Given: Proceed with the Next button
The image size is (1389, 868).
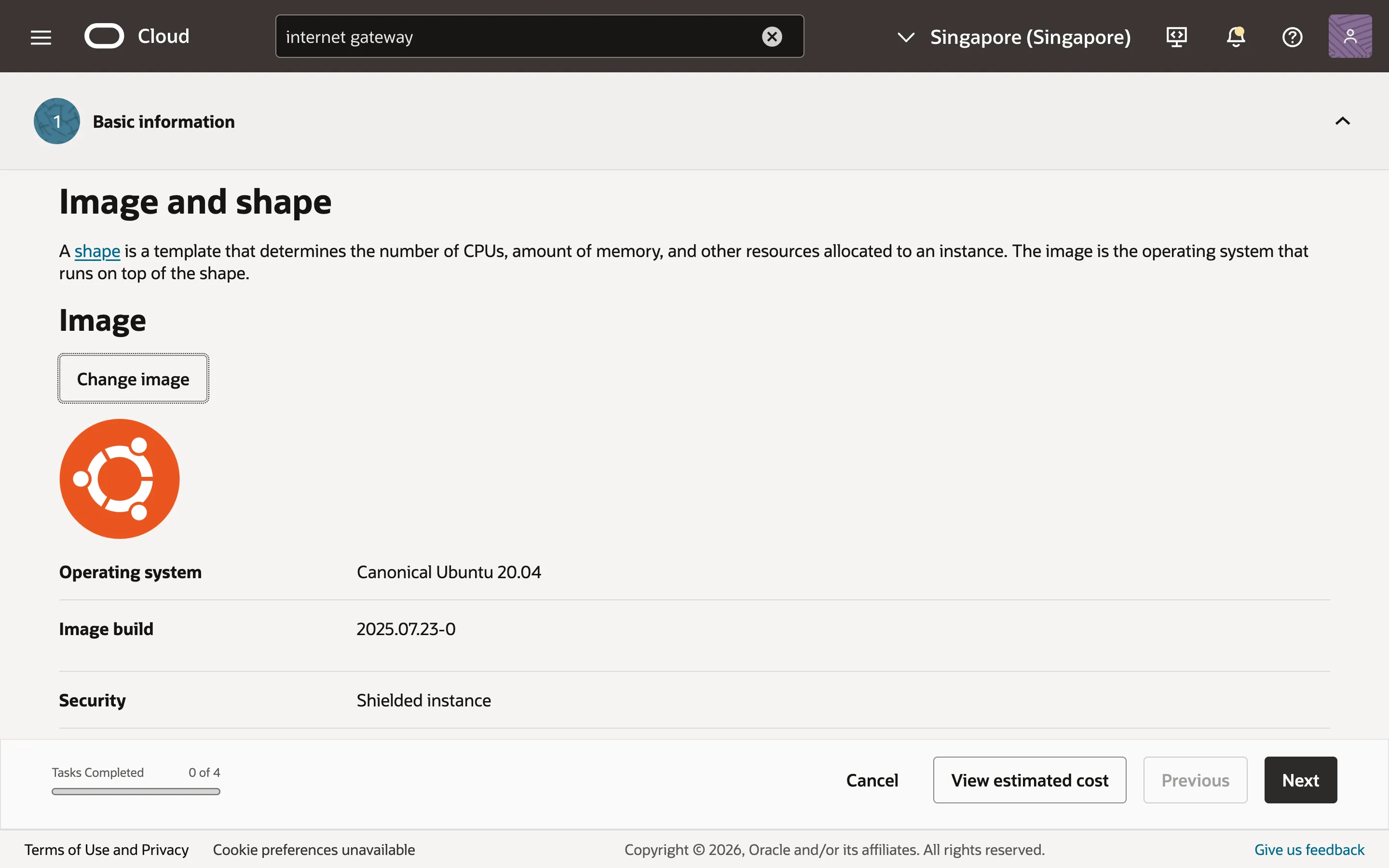Looking at the screenshot, I should 1300,780.
